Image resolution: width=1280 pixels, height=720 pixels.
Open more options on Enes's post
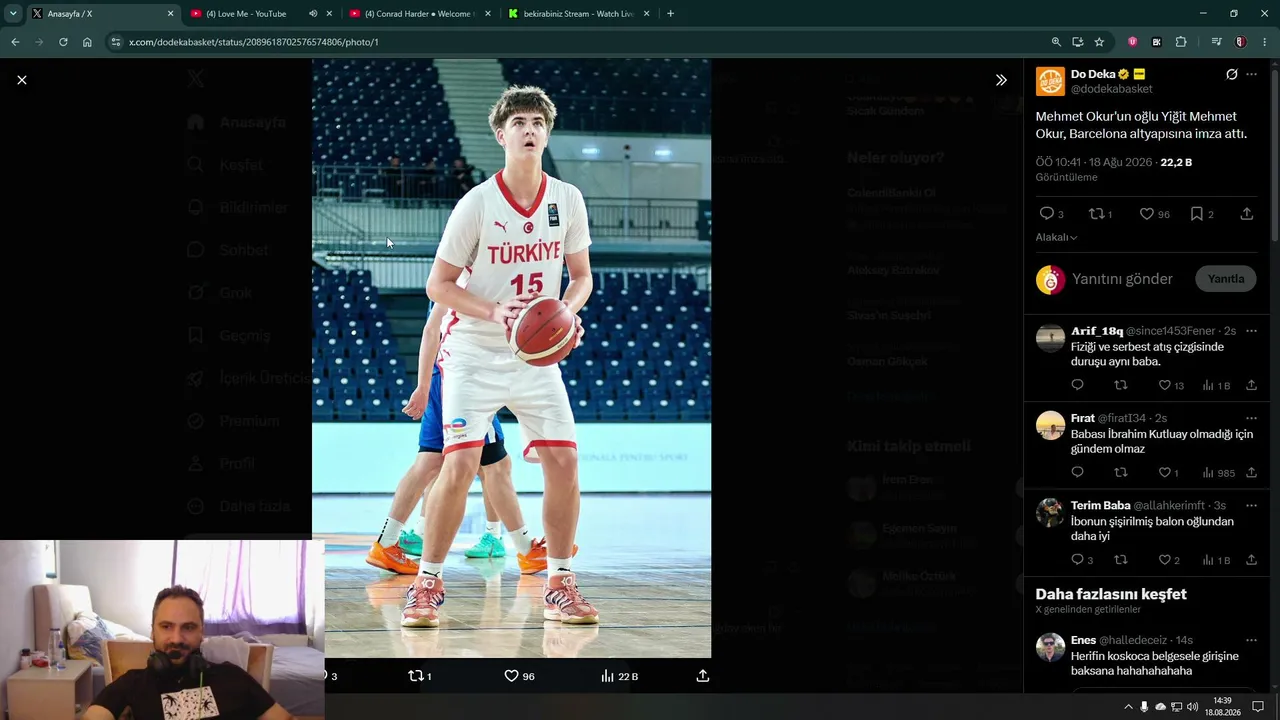coord(1251,640)
